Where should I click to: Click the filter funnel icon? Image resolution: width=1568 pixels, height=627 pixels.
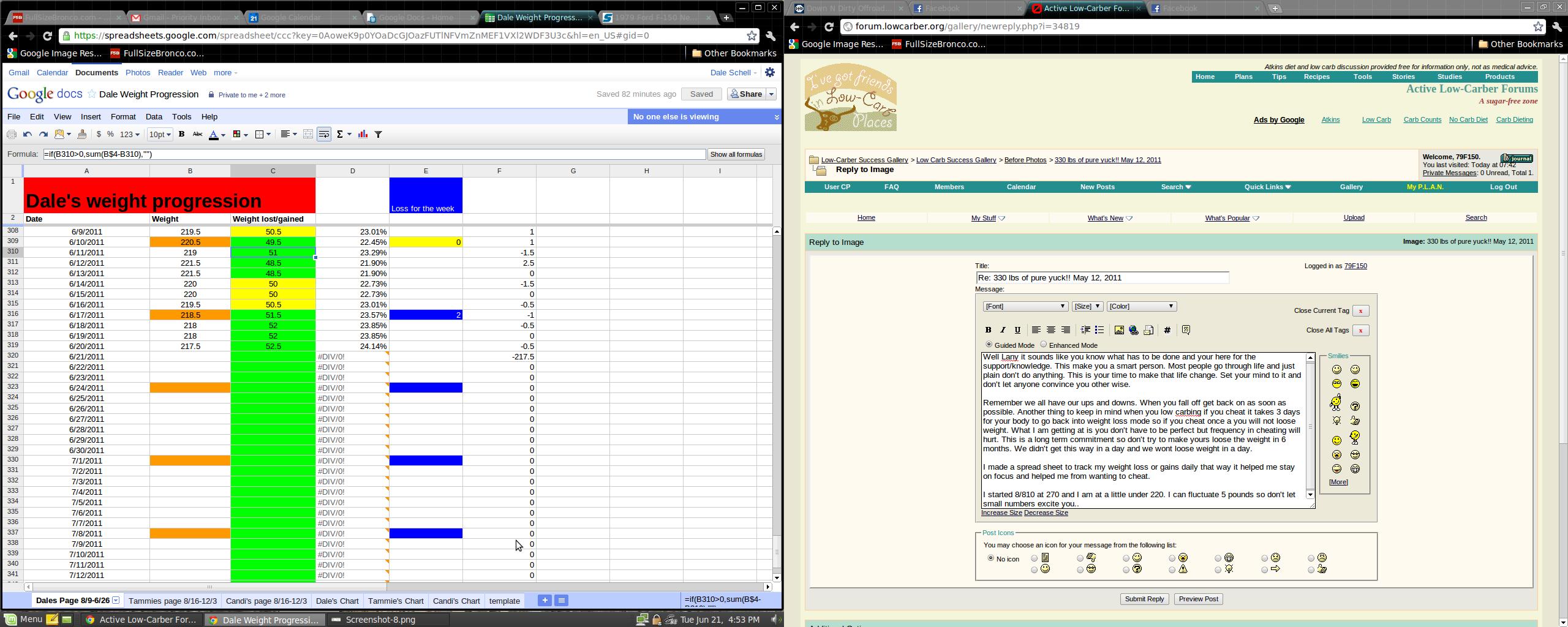coord(379,135)
